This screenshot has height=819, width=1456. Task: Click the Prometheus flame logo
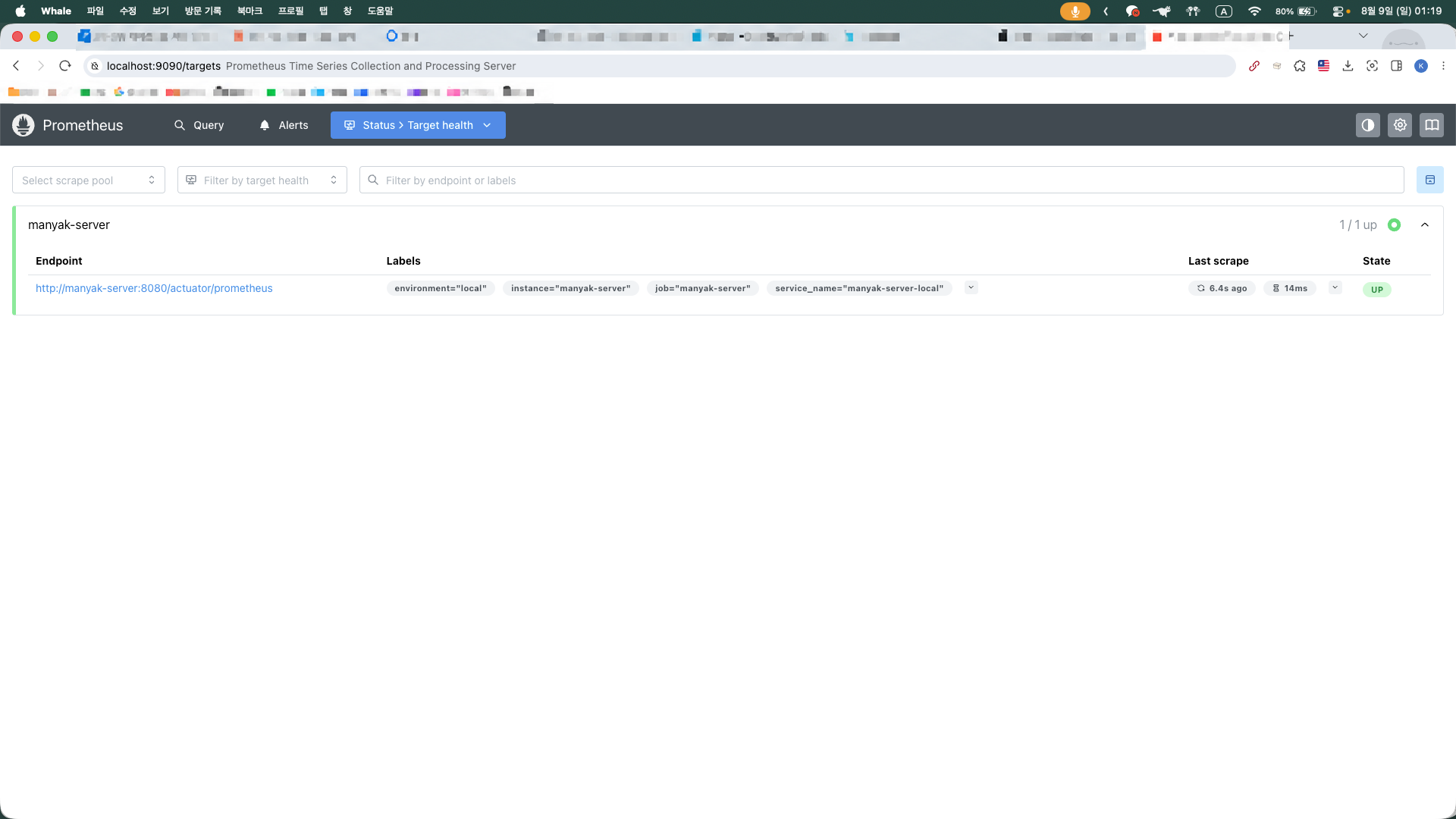[x=24, y=125]
